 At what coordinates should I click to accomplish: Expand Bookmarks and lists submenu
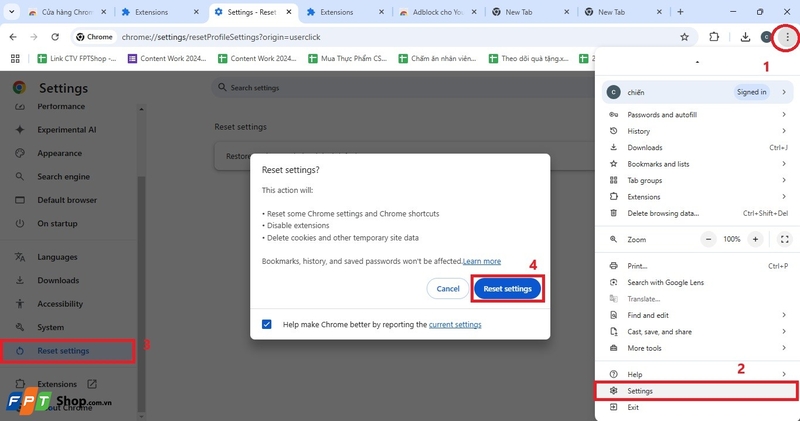[697, 164]
